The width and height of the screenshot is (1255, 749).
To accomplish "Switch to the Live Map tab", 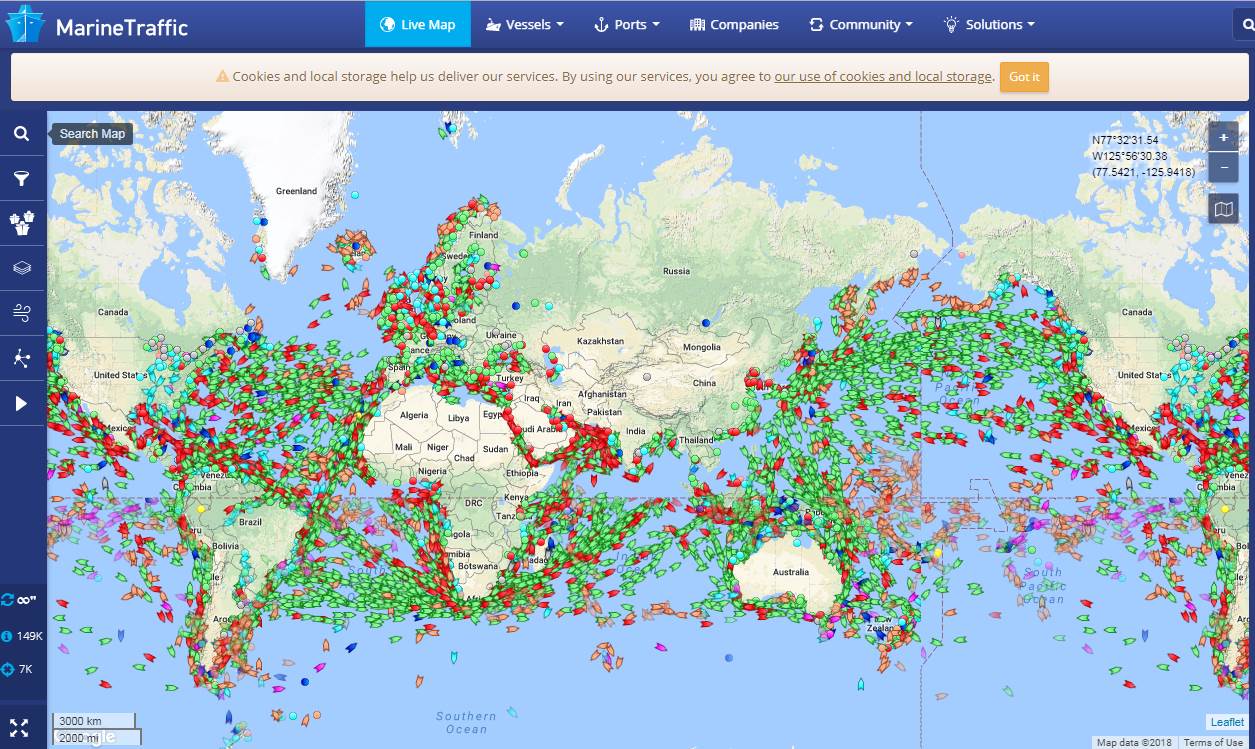I will pyautogui.click(x=417, y=24).
